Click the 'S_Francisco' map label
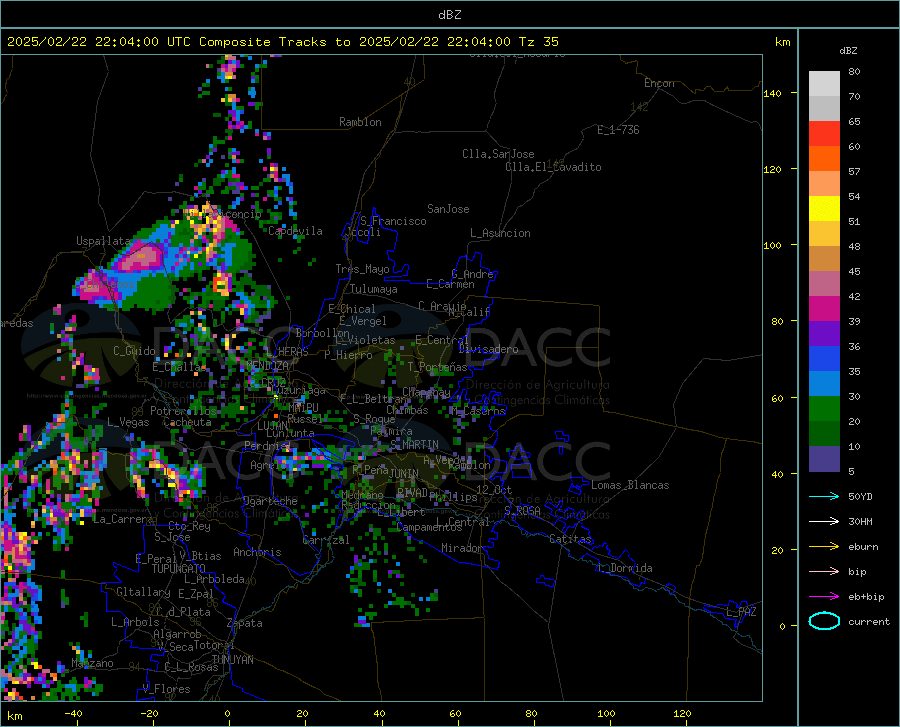900x727 pixels. click(394, 221)
